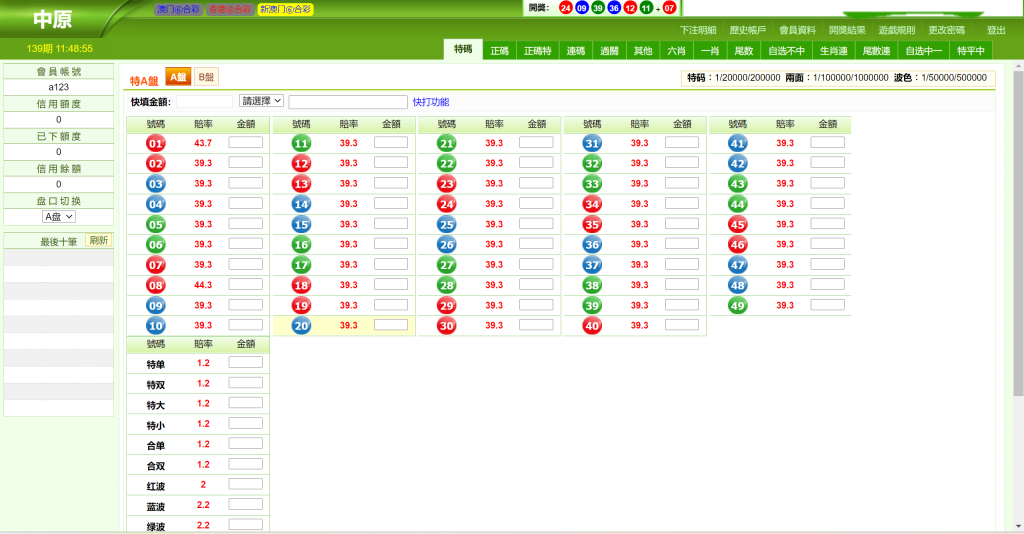The width and height of the screenshot is (1024, 534).
Task: Click the red number 30 ball
Action: 447,326
